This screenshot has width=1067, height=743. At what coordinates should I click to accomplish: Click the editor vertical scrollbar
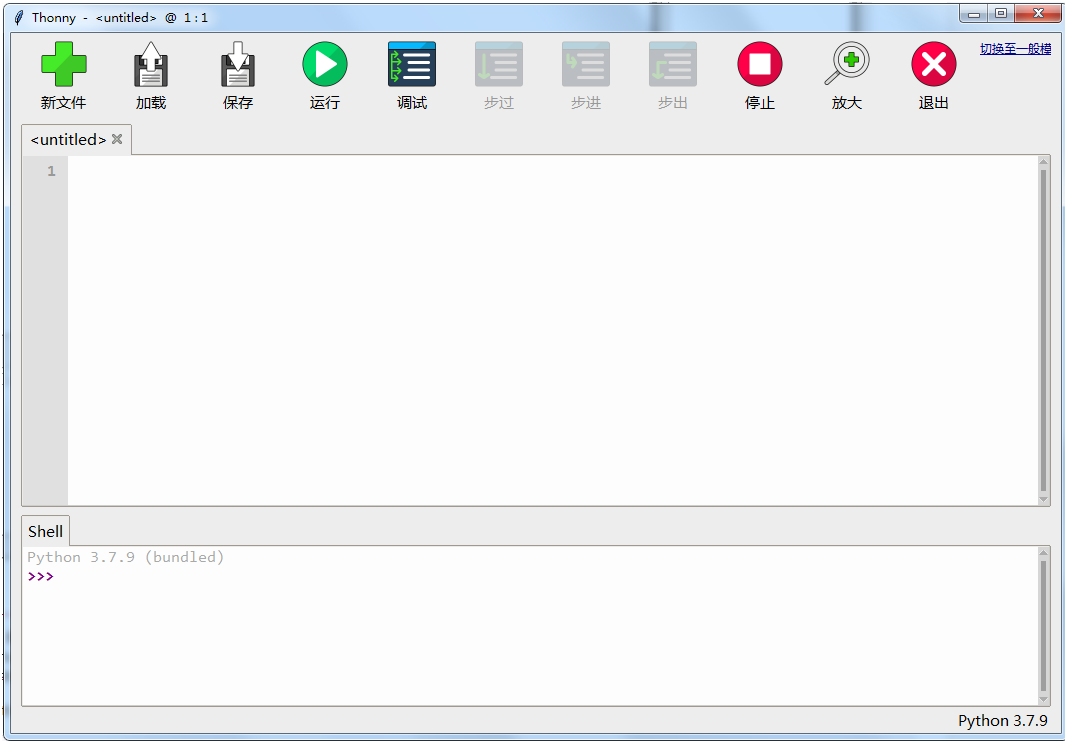pyautogui.click(x=1044, y=330)
